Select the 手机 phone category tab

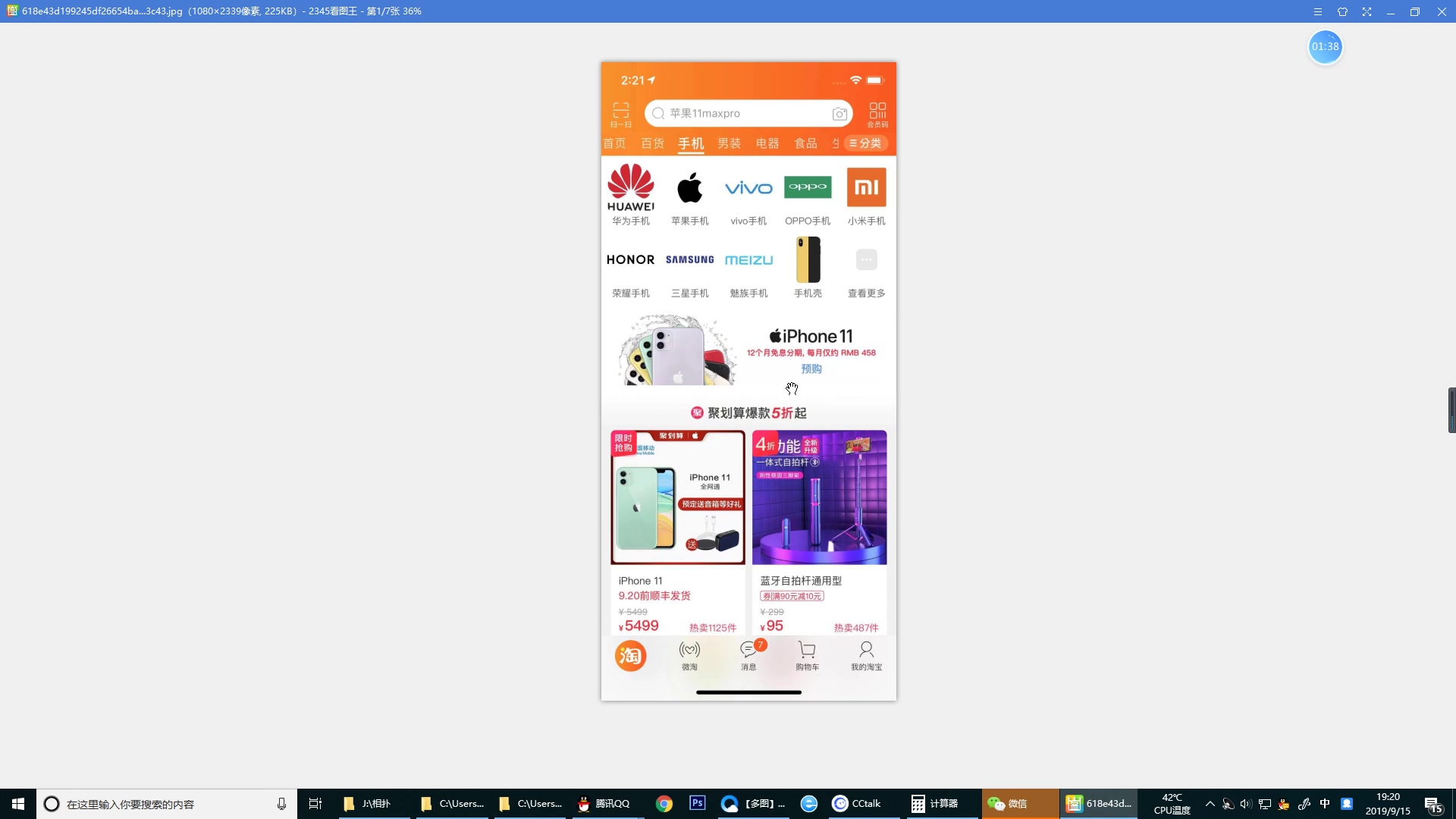(690, 143)
